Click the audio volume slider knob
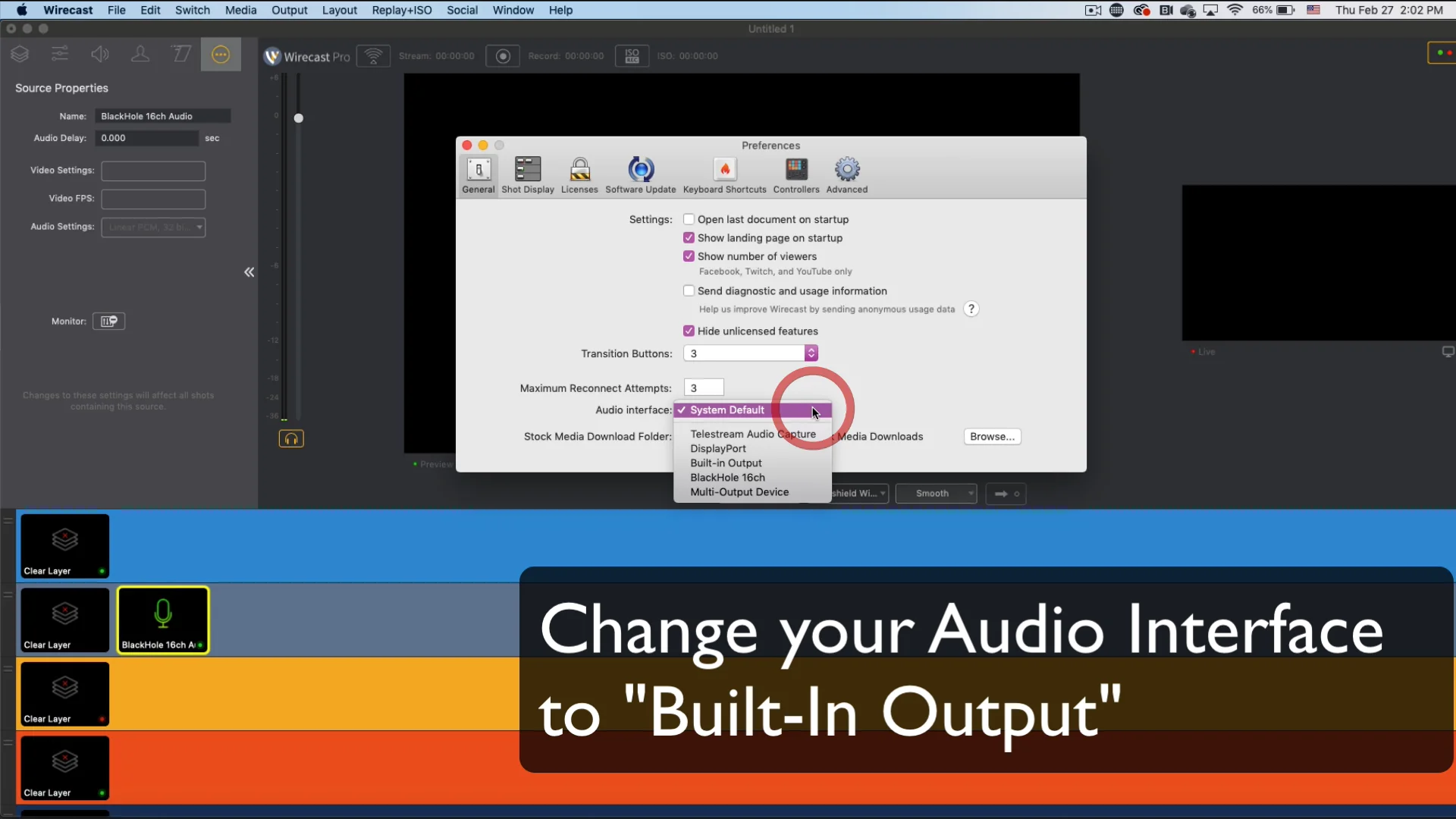 pos(299,118)
